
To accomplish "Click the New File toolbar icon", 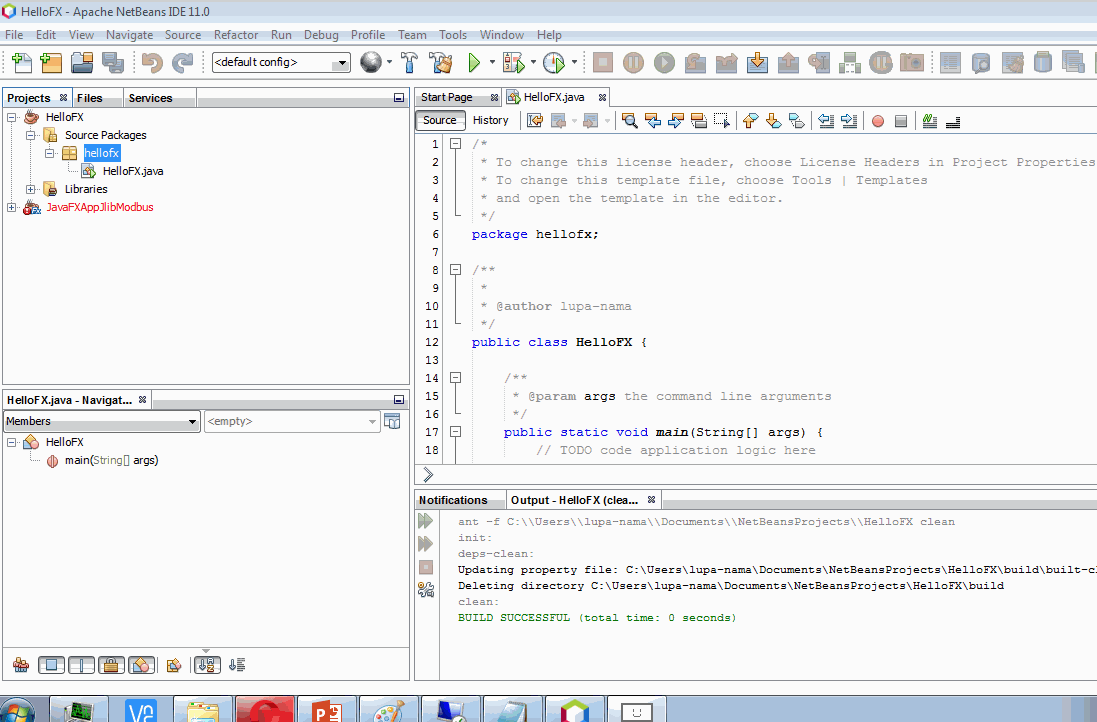I will (x=22, y=63).
